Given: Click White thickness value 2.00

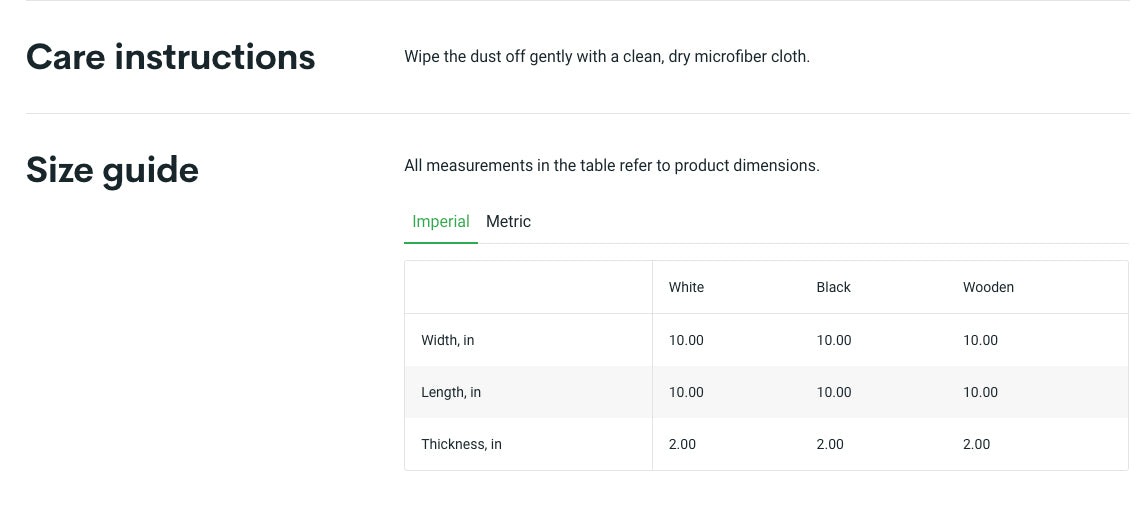Looking at the screenshot, I should 682,444.
